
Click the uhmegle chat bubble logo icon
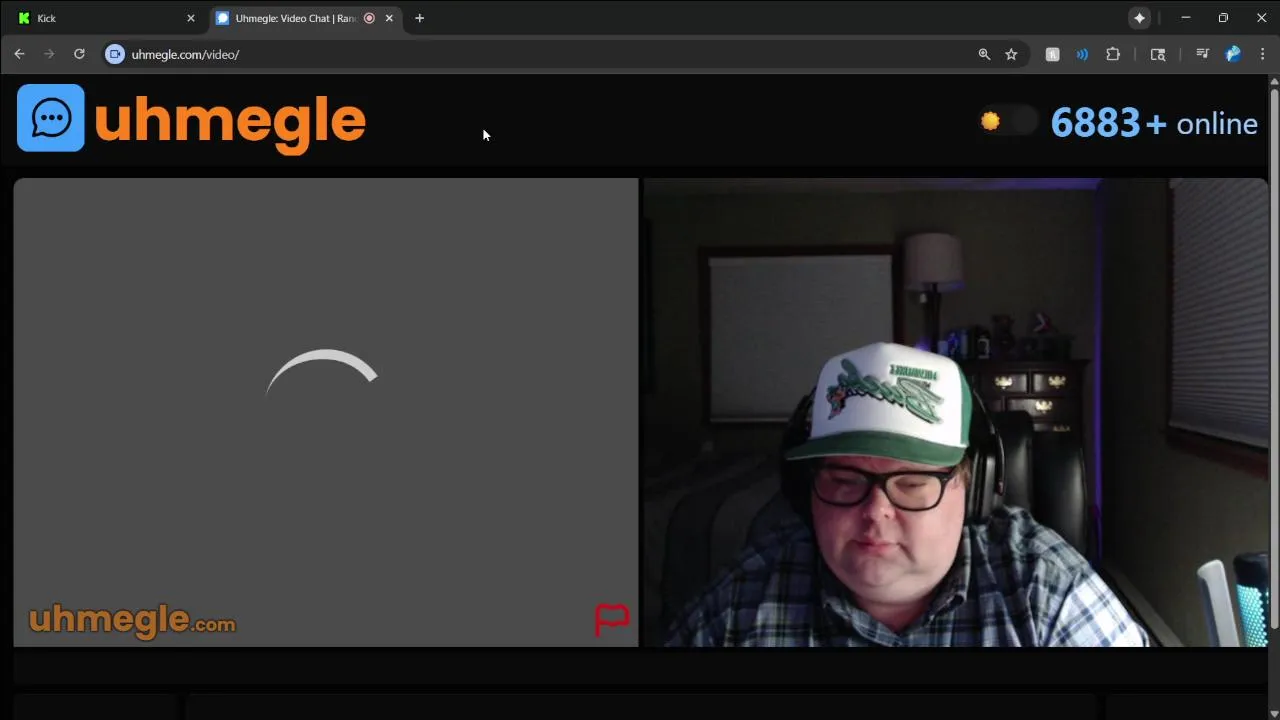[x=51, y=118]
